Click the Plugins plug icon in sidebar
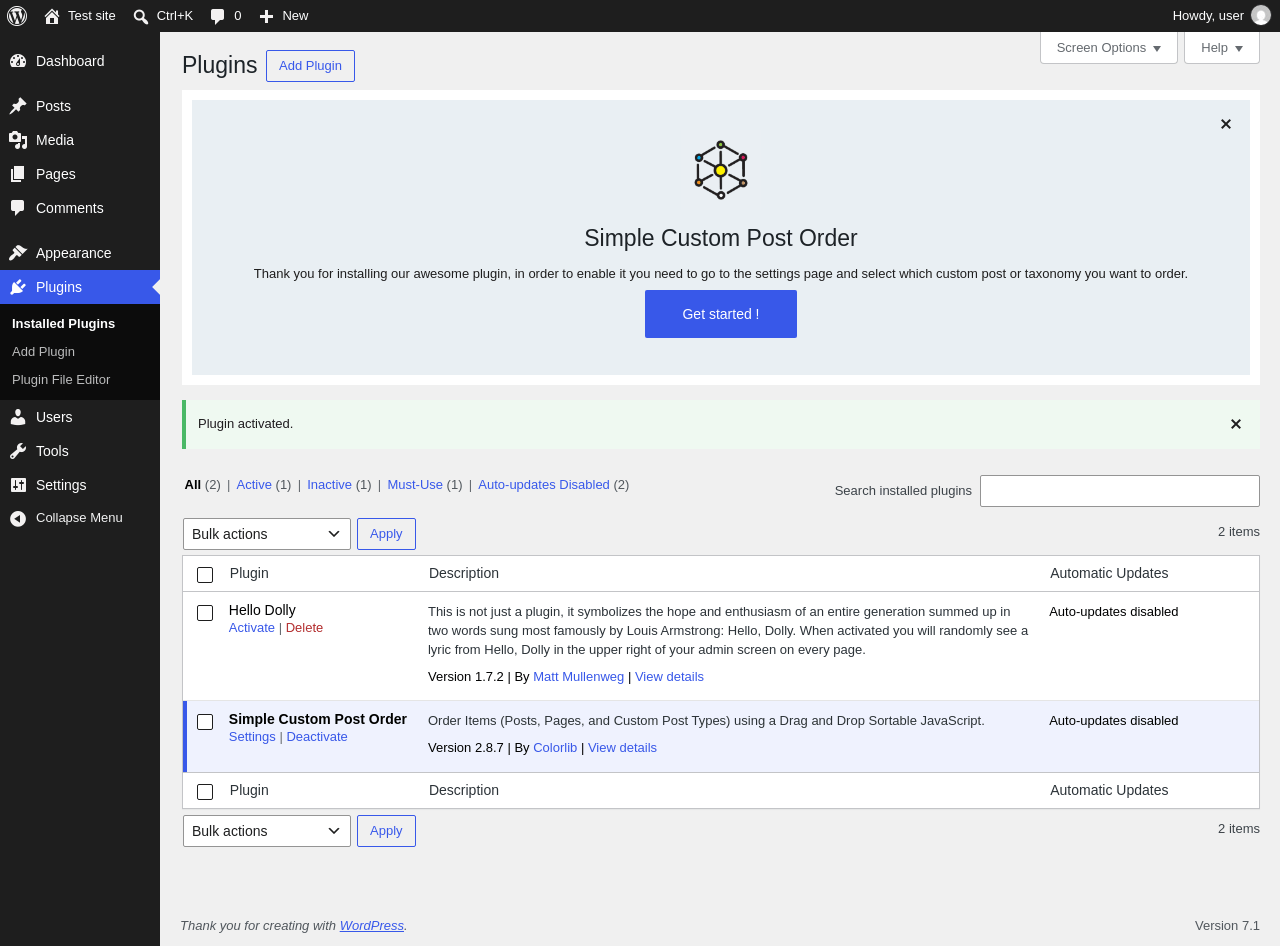 click(x=18, y=287)
